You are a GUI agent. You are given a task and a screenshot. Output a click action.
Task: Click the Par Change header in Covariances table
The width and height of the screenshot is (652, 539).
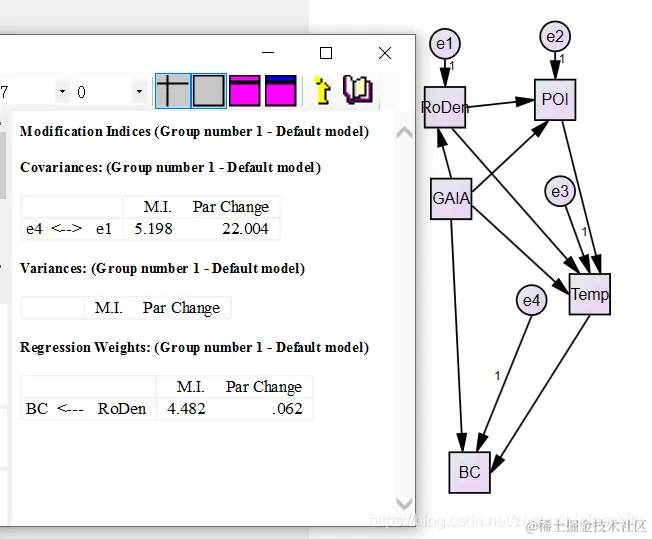(231, 207)
